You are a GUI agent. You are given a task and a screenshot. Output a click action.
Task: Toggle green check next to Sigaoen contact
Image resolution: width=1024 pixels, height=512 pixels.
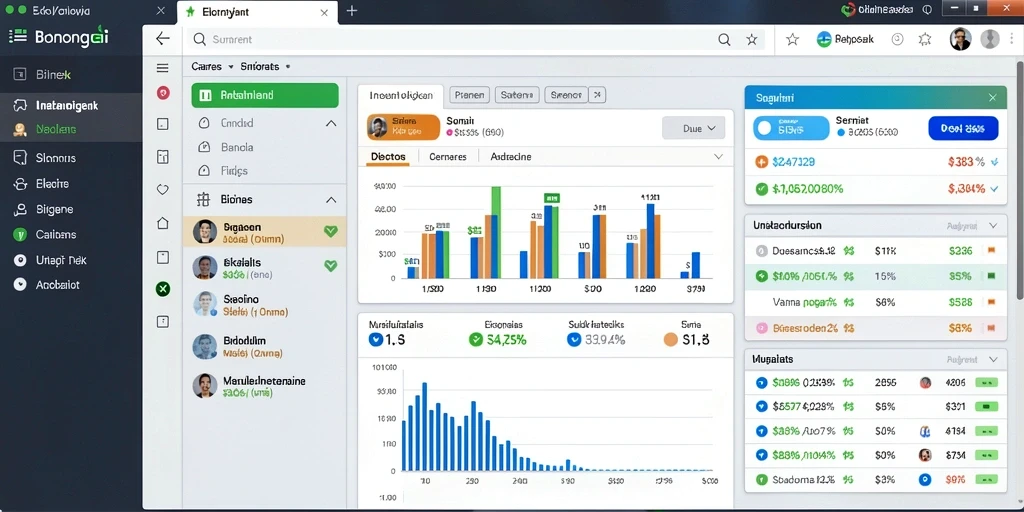click(330, 231)
